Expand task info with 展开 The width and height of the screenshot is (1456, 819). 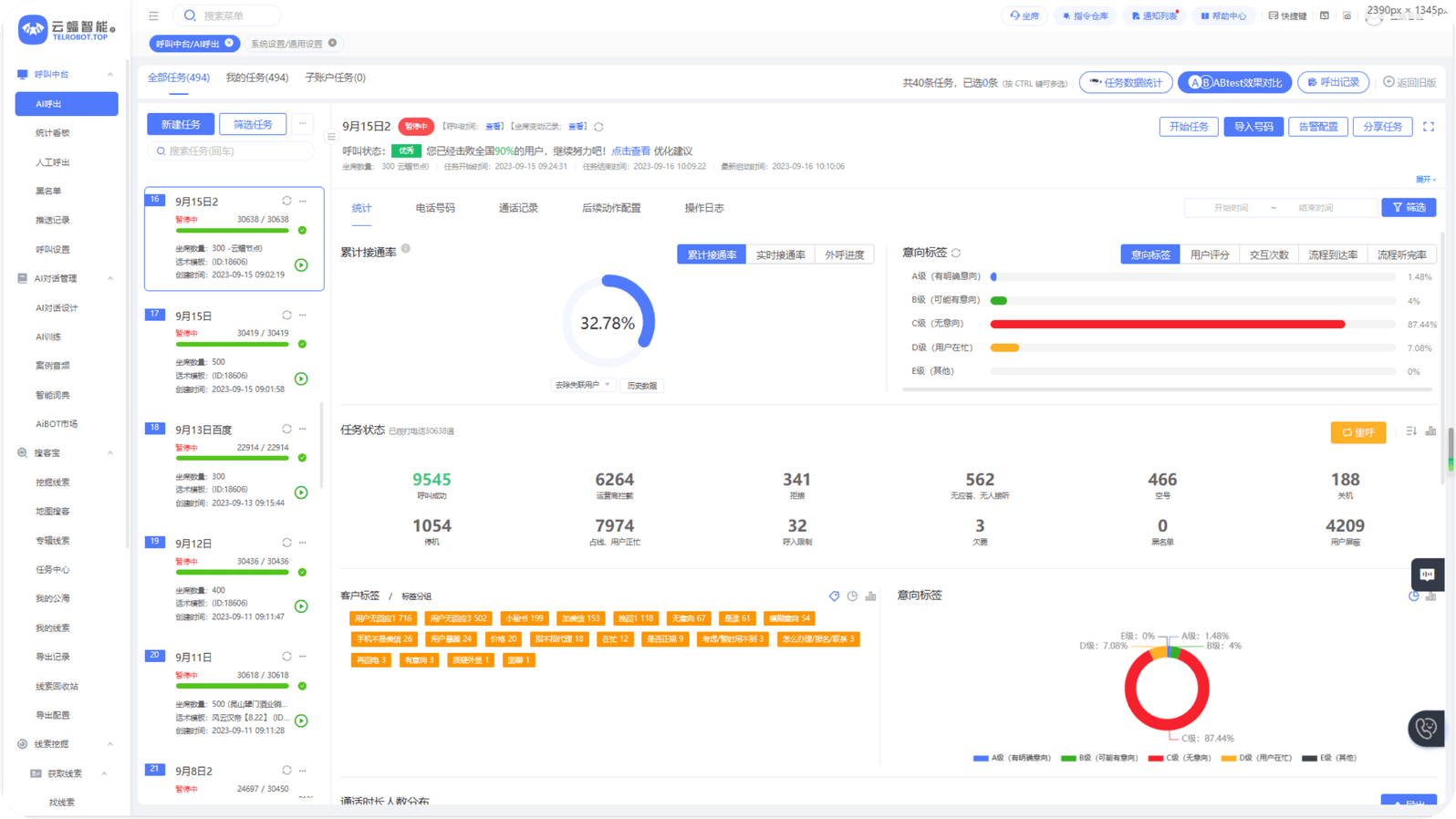(x=1425, y=180)
